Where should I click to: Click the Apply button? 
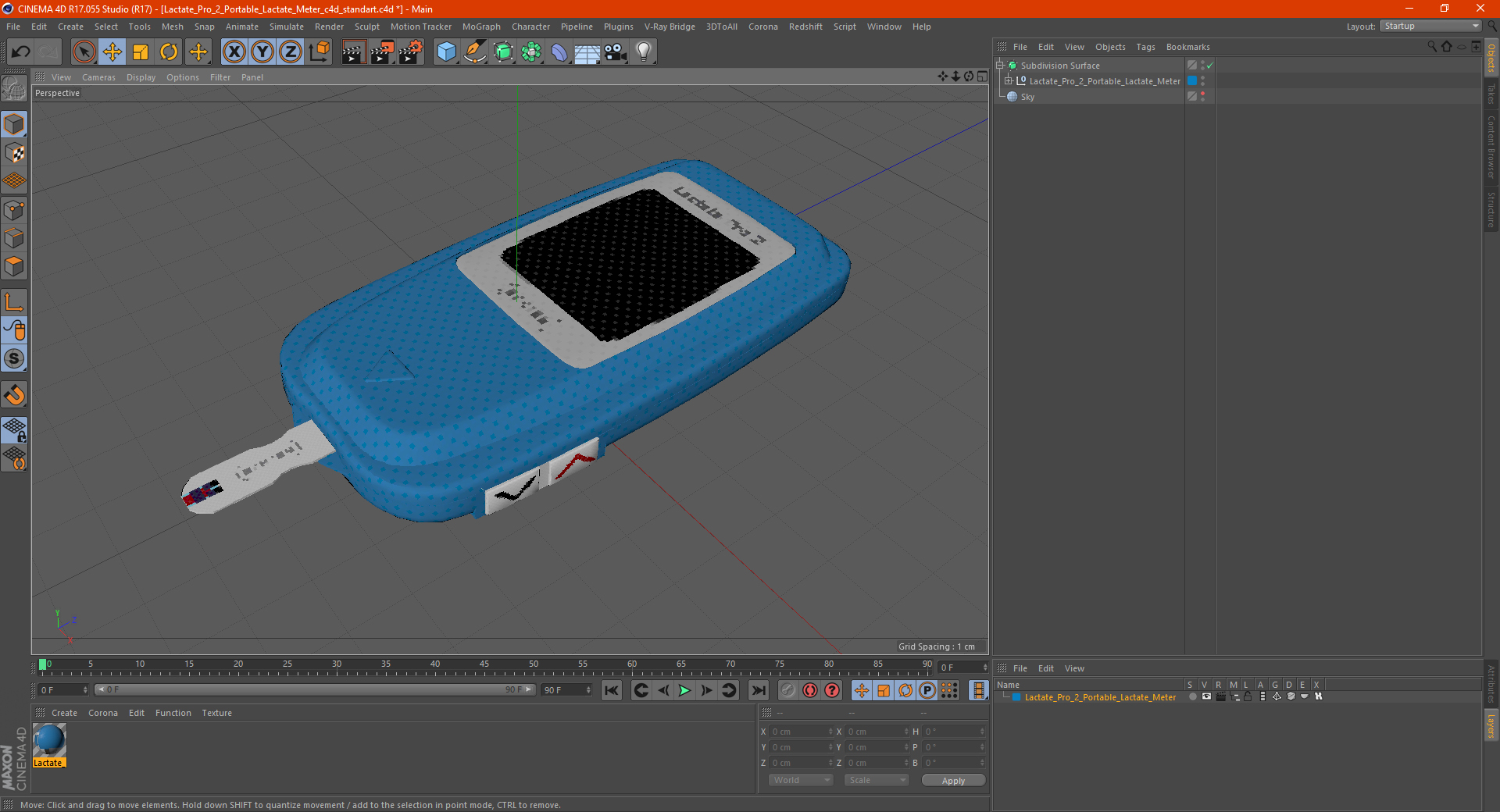953,781
